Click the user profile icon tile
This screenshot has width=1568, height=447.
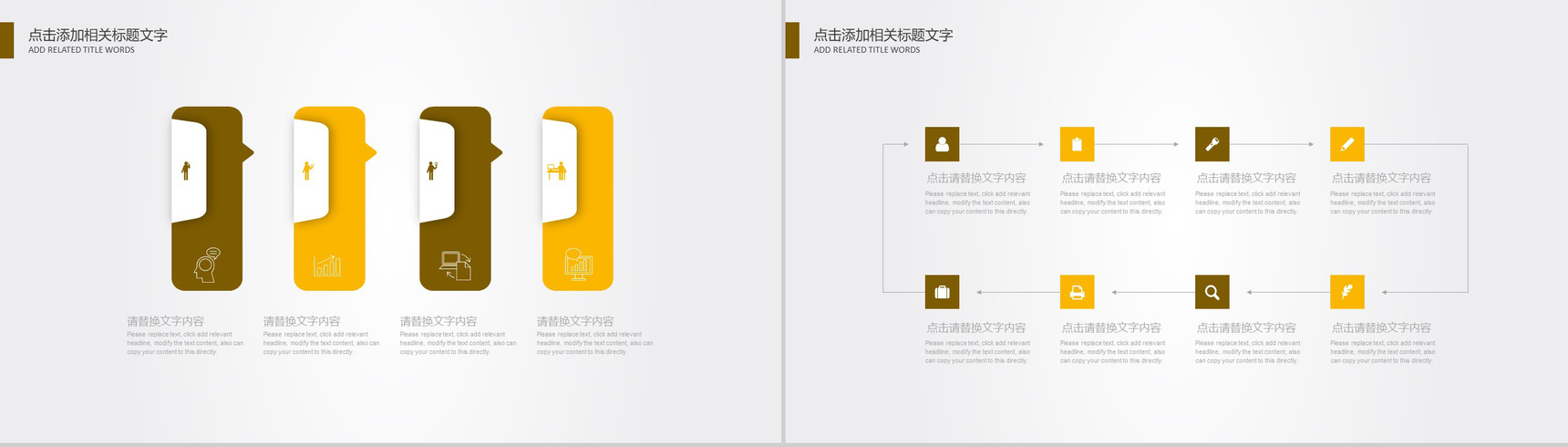pyautogui.click(x=942, y=144)
